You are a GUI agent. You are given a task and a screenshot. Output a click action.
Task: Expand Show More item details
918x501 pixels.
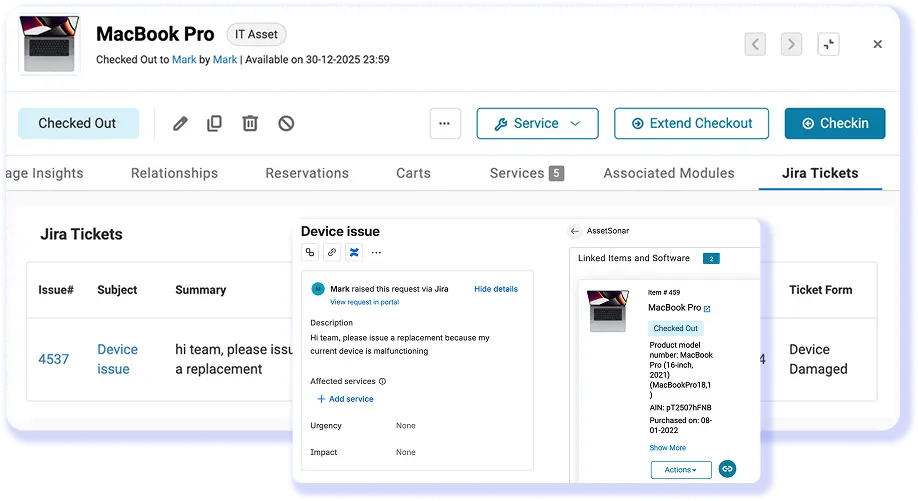click(667, 448)
